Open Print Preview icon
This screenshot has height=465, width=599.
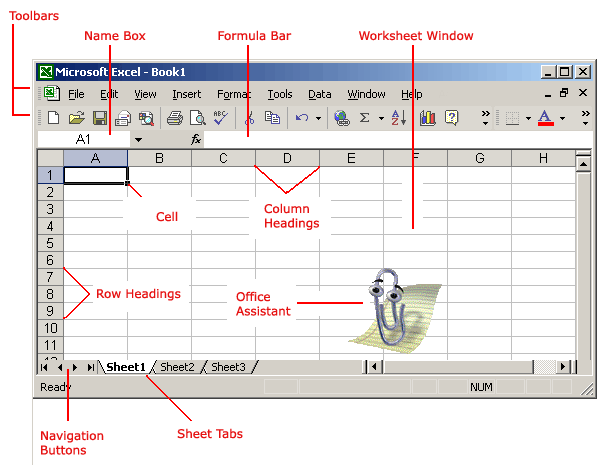(x=198, y=118)
